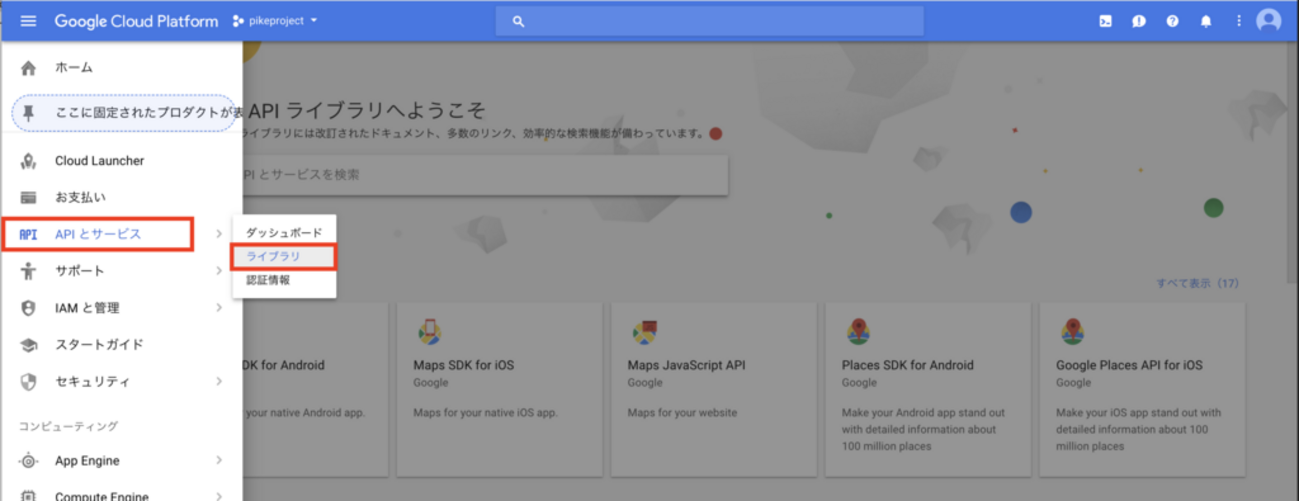Viewport: 1299px width, 501px height.
Task: Open the pikeproject project selector dropdown
Action: pyautogui.click(x=275, y=20)
